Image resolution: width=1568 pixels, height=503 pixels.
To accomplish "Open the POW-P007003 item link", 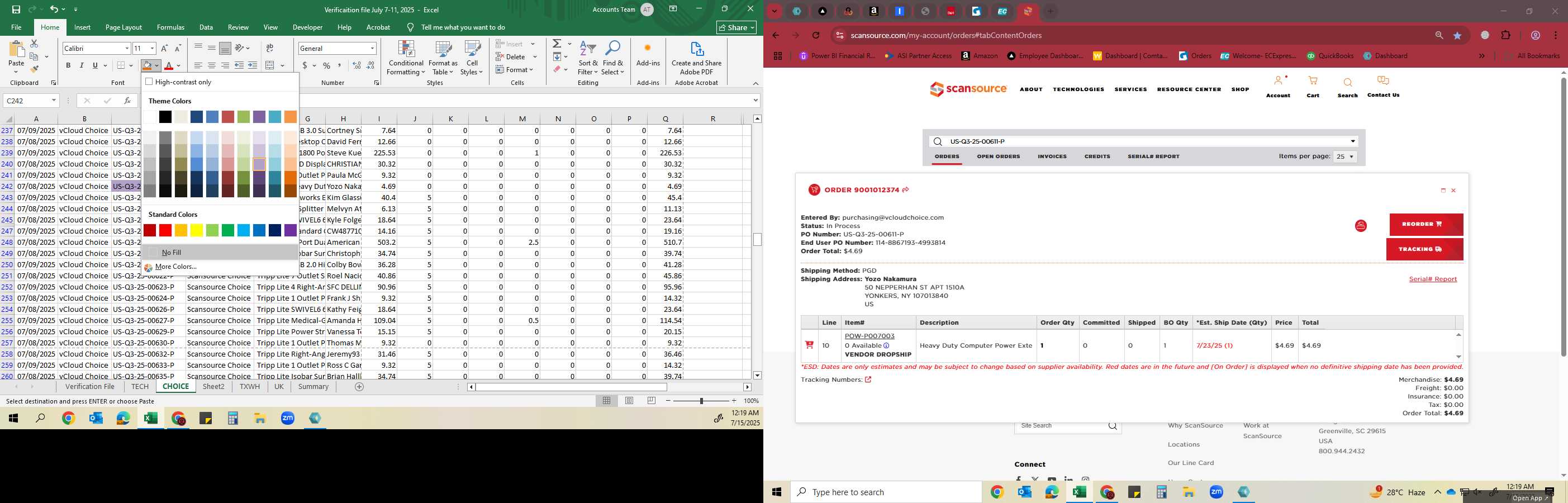I will tap(869, 336).
